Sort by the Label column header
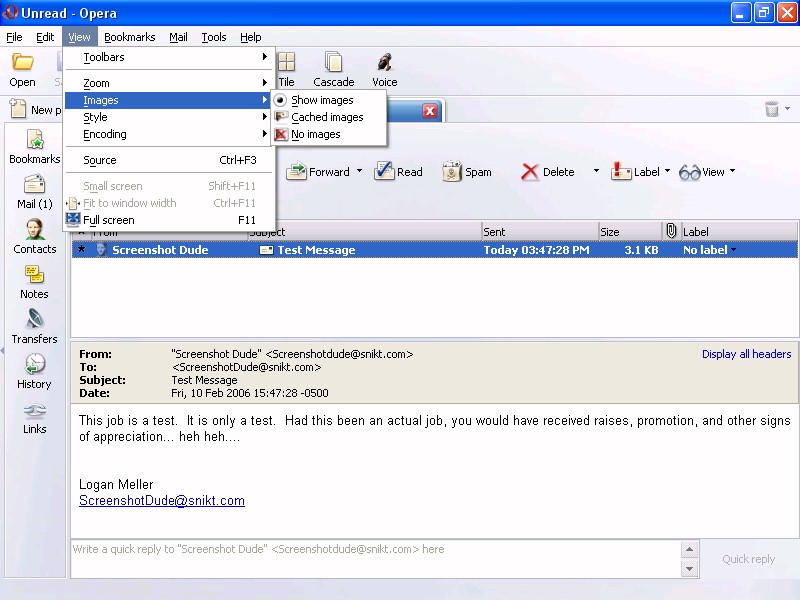This screenshot has height=600, width=800. pos(739,232)
